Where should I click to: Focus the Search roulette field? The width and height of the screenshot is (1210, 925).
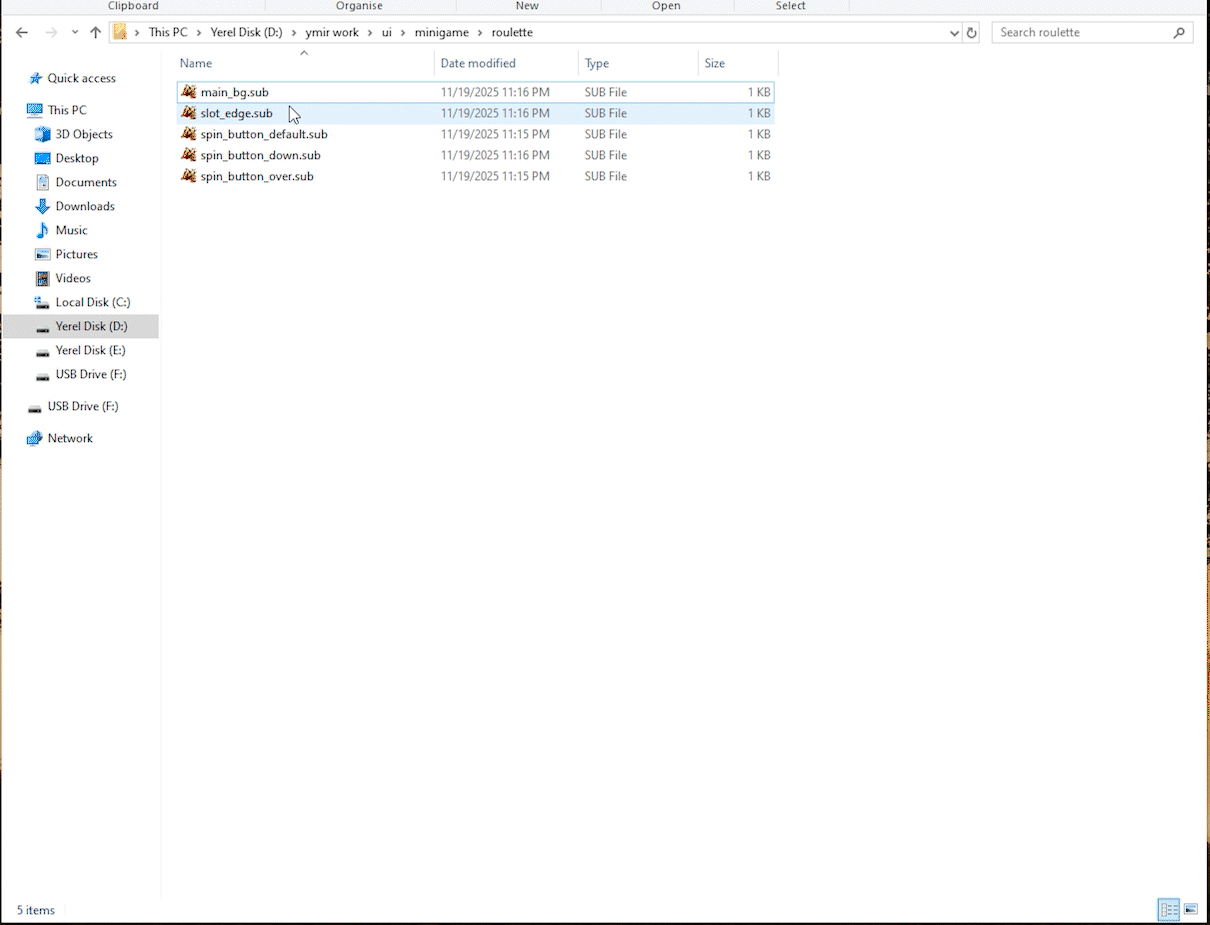pos(1084,32)
